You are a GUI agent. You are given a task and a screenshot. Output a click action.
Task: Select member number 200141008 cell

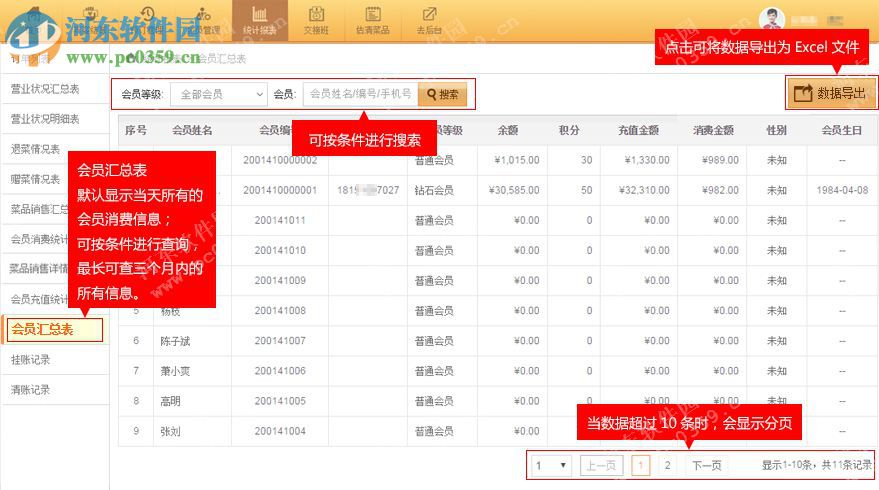(280, 311)
